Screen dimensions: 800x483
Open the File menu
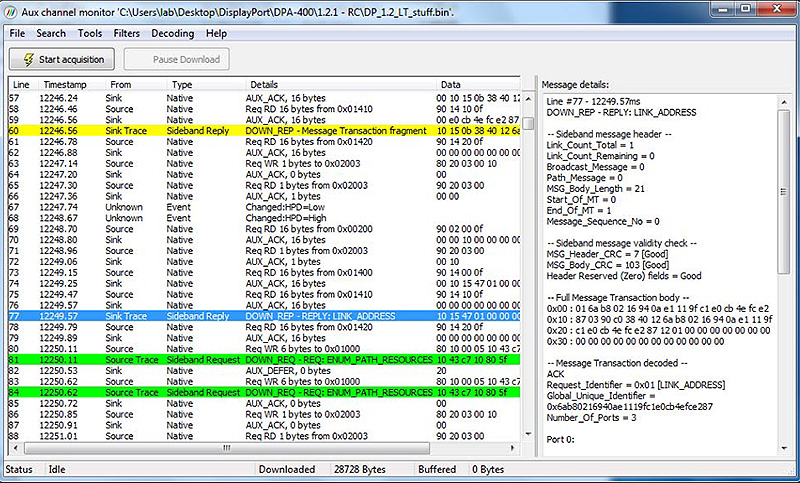17,33
